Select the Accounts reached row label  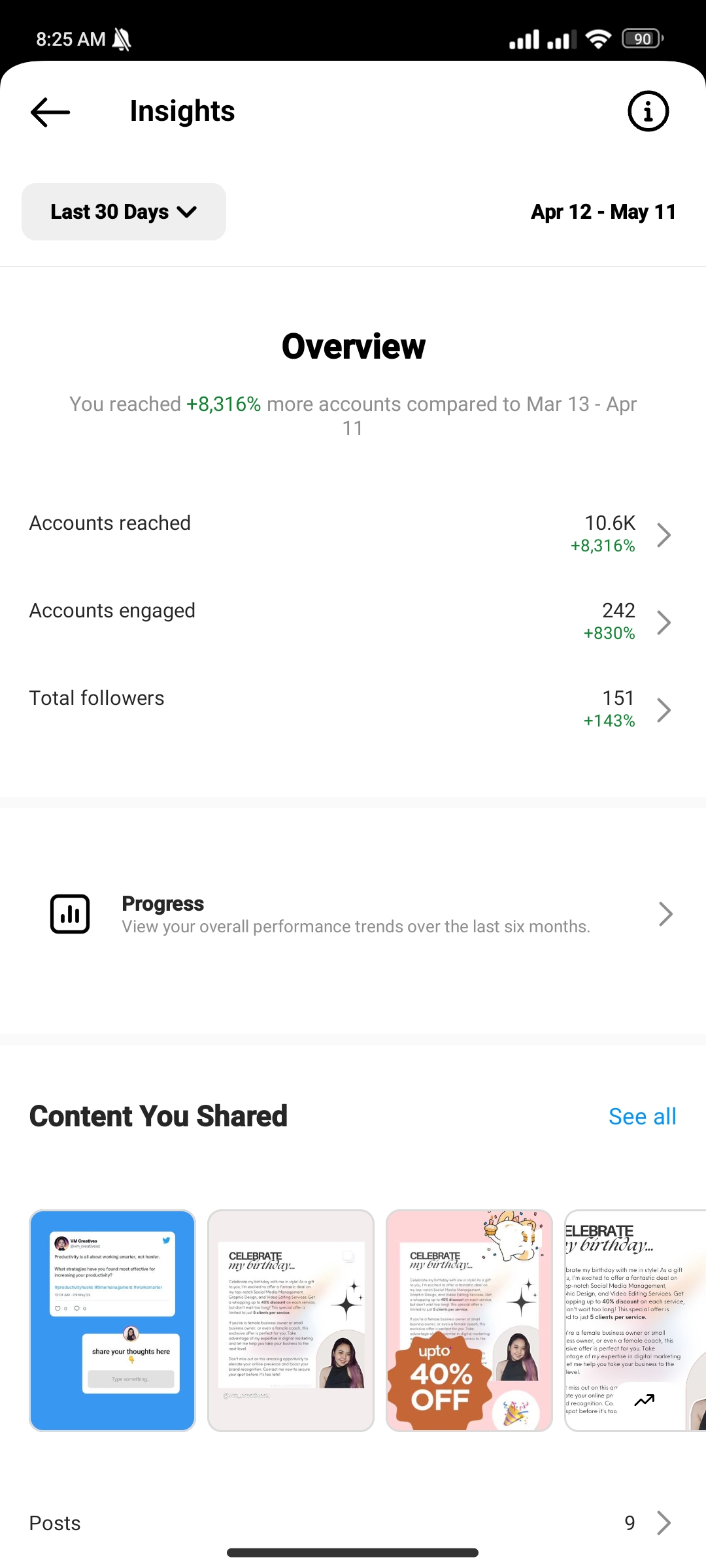pyautogui.click(x=110, y=523)
